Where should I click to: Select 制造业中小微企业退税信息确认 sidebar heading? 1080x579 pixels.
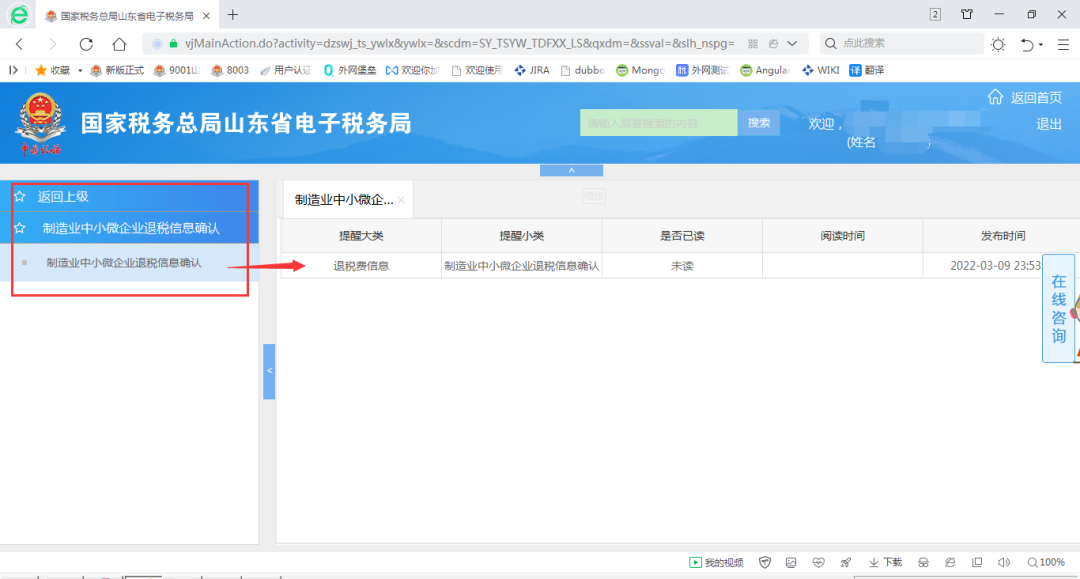pyautogui.click(x=131, y=228)
